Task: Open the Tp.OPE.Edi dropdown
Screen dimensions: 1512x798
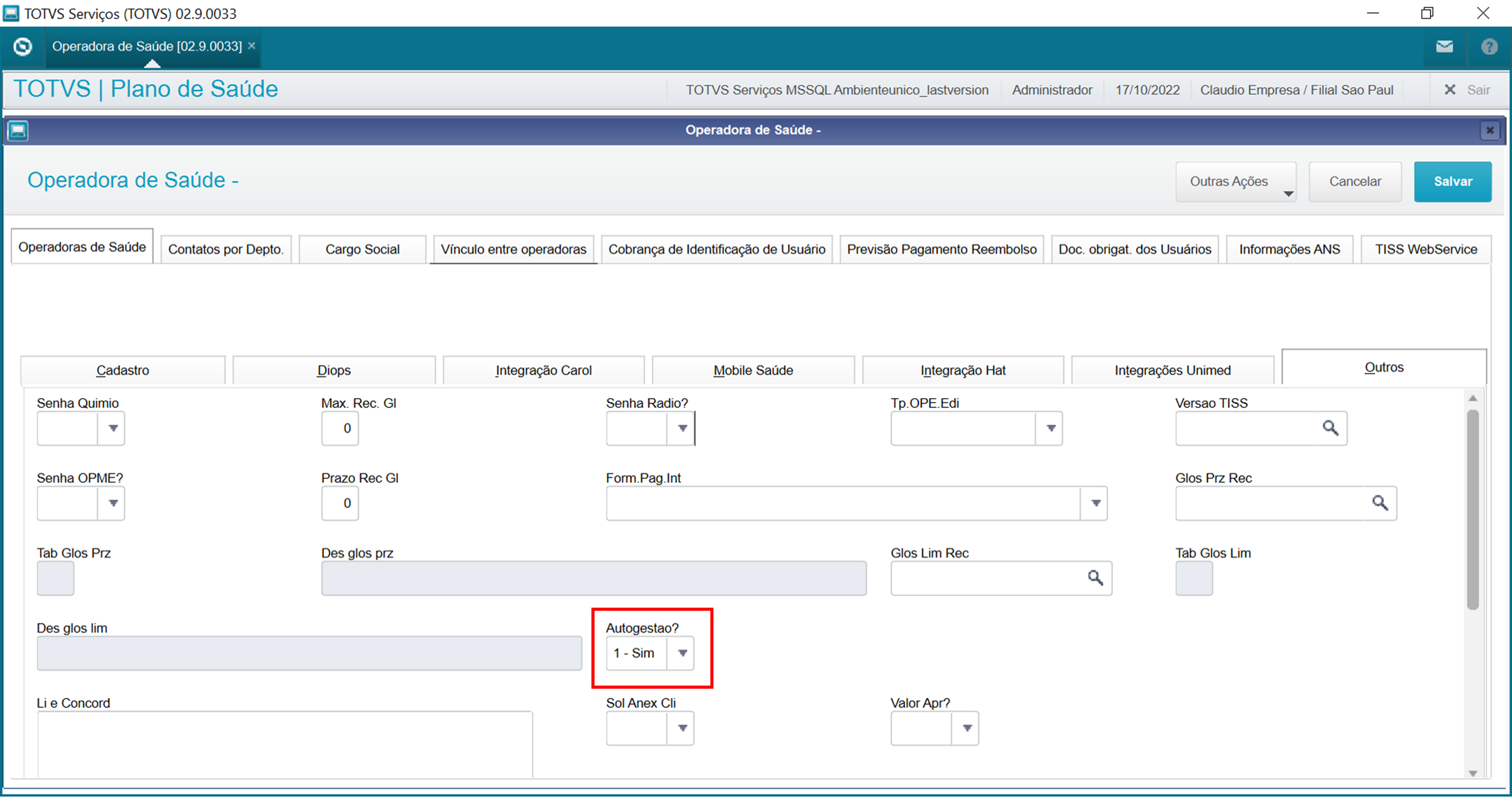Action: (1051, 428)
